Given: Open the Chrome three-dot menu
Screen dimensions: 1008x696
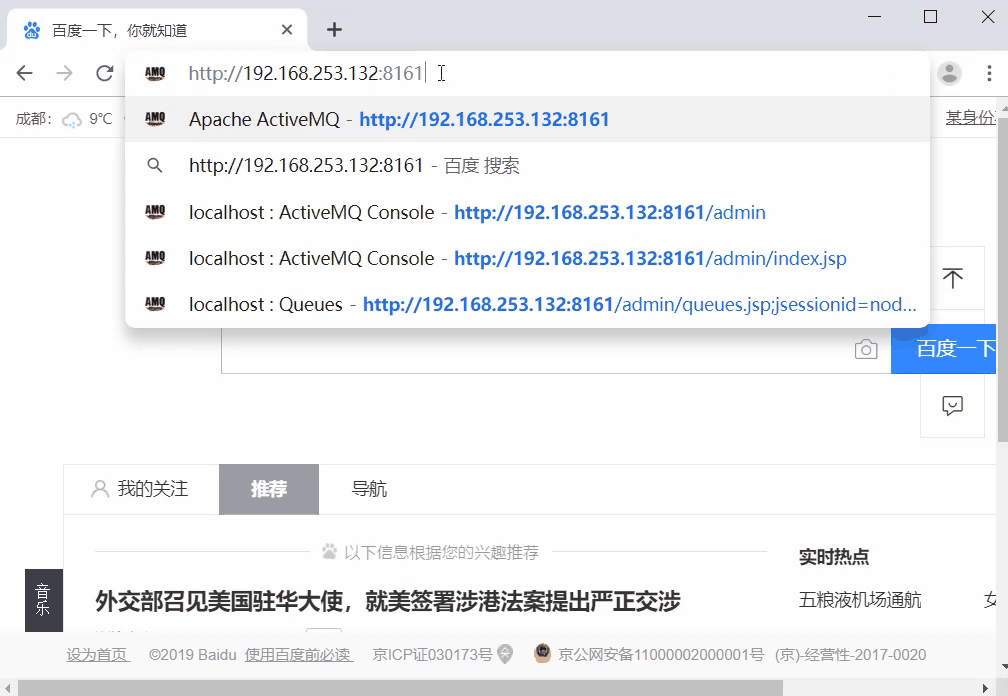Looking at the screenshot, I should [x=989, y=73].
